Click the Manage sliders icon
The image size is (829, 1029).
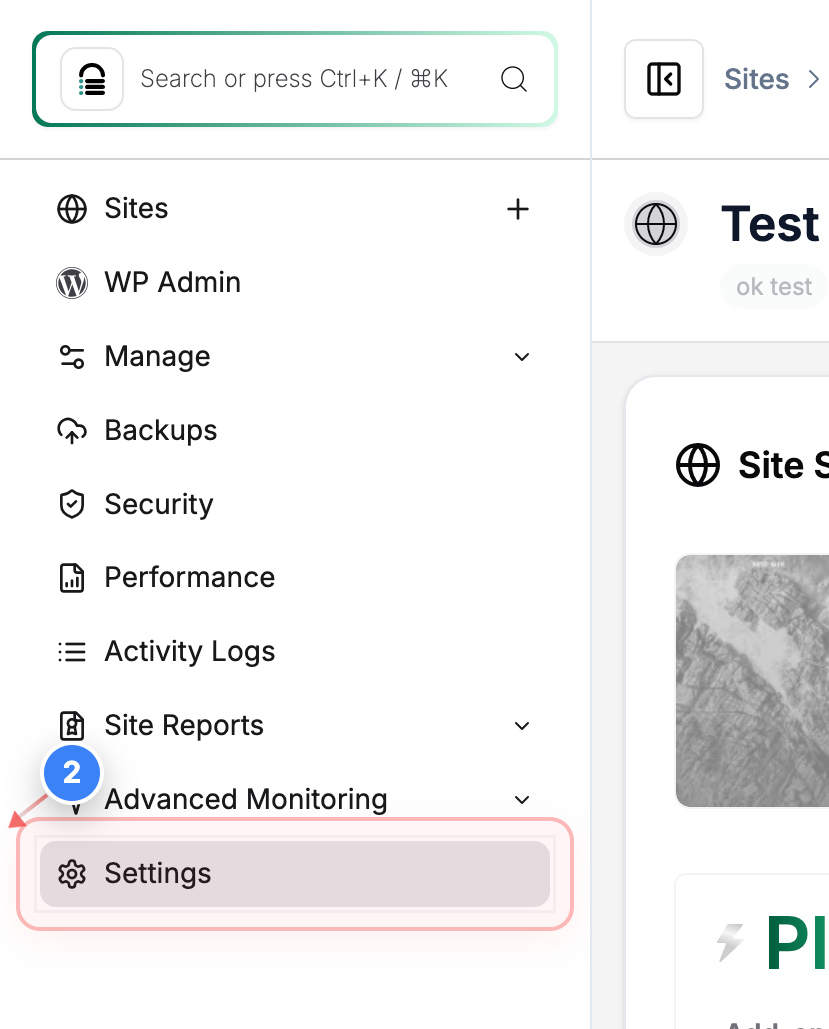71,356
